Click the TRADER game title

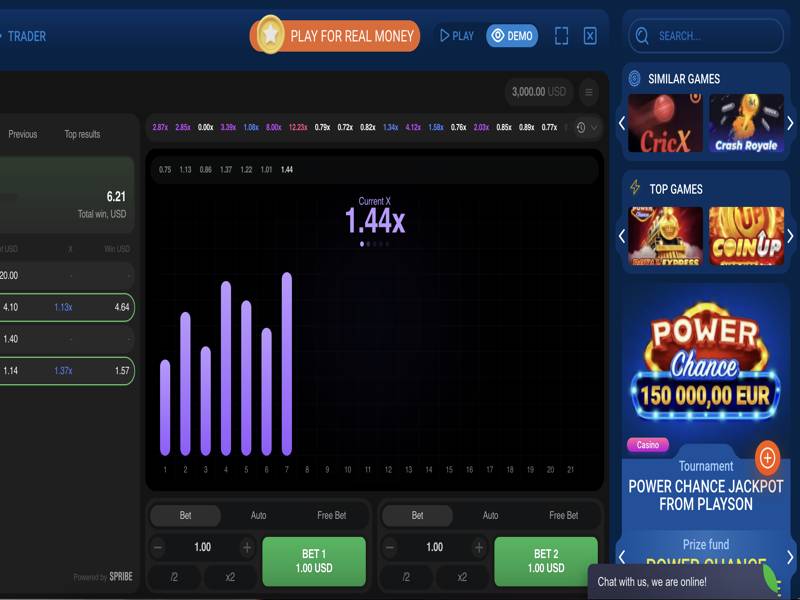(27, 36)
